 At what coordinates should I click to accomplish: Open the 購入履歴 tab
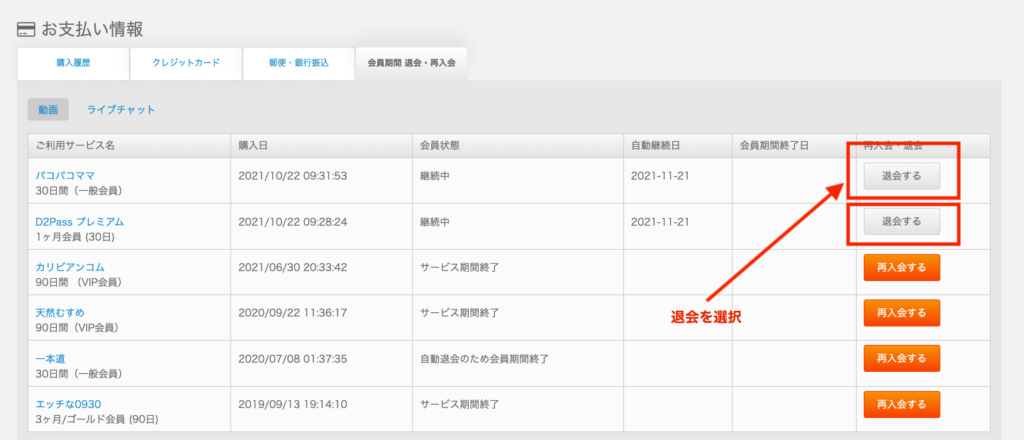coord(73,63)
